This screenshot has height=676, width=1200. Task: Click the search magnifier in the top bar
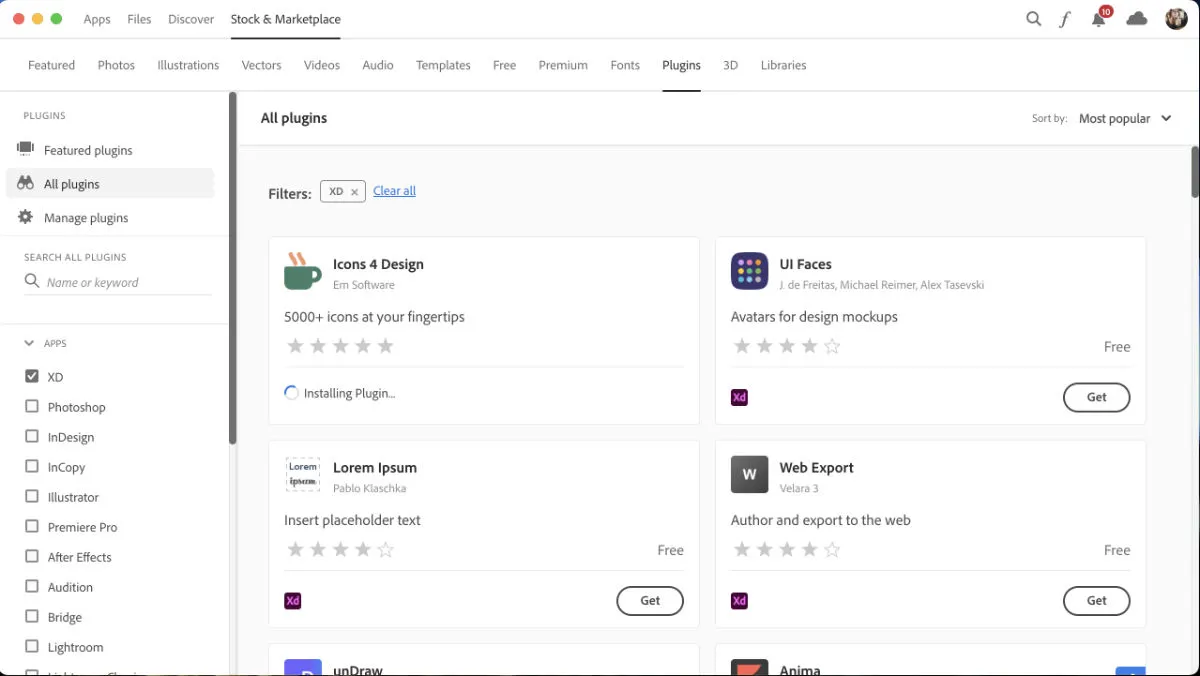[x=1034, y=18]
